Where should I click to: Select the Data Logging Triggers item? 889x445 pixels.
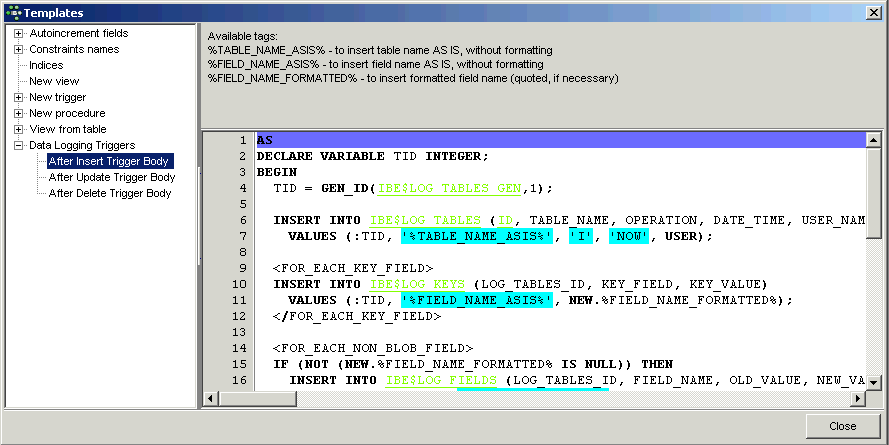[82, 145]
